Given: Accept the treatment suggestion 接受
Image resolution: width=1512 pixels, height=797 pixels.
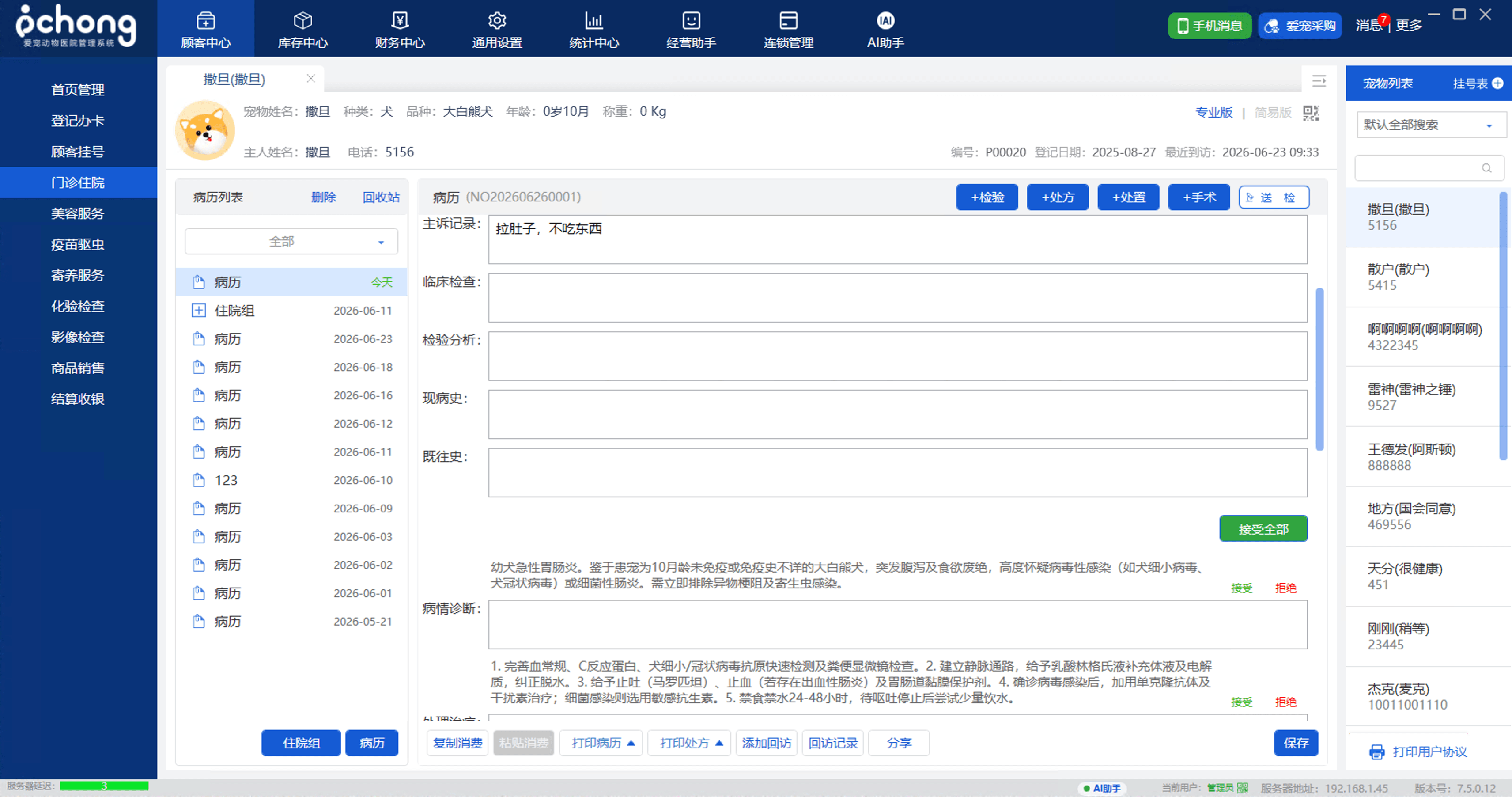Looking at the screenshot, I should tap(1241, 702).
